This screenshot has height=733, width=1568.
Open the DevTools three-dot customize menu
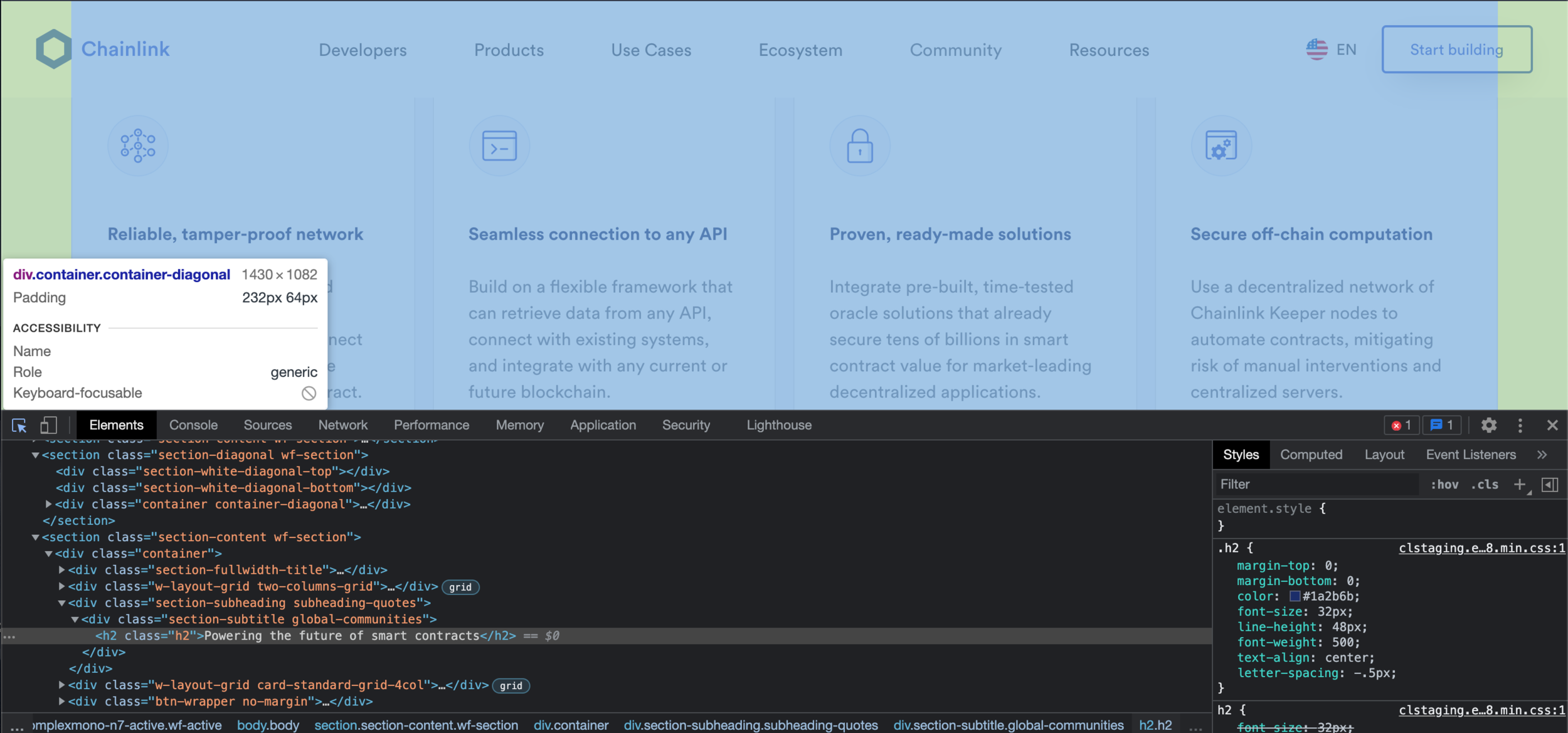coord(1520,425)
